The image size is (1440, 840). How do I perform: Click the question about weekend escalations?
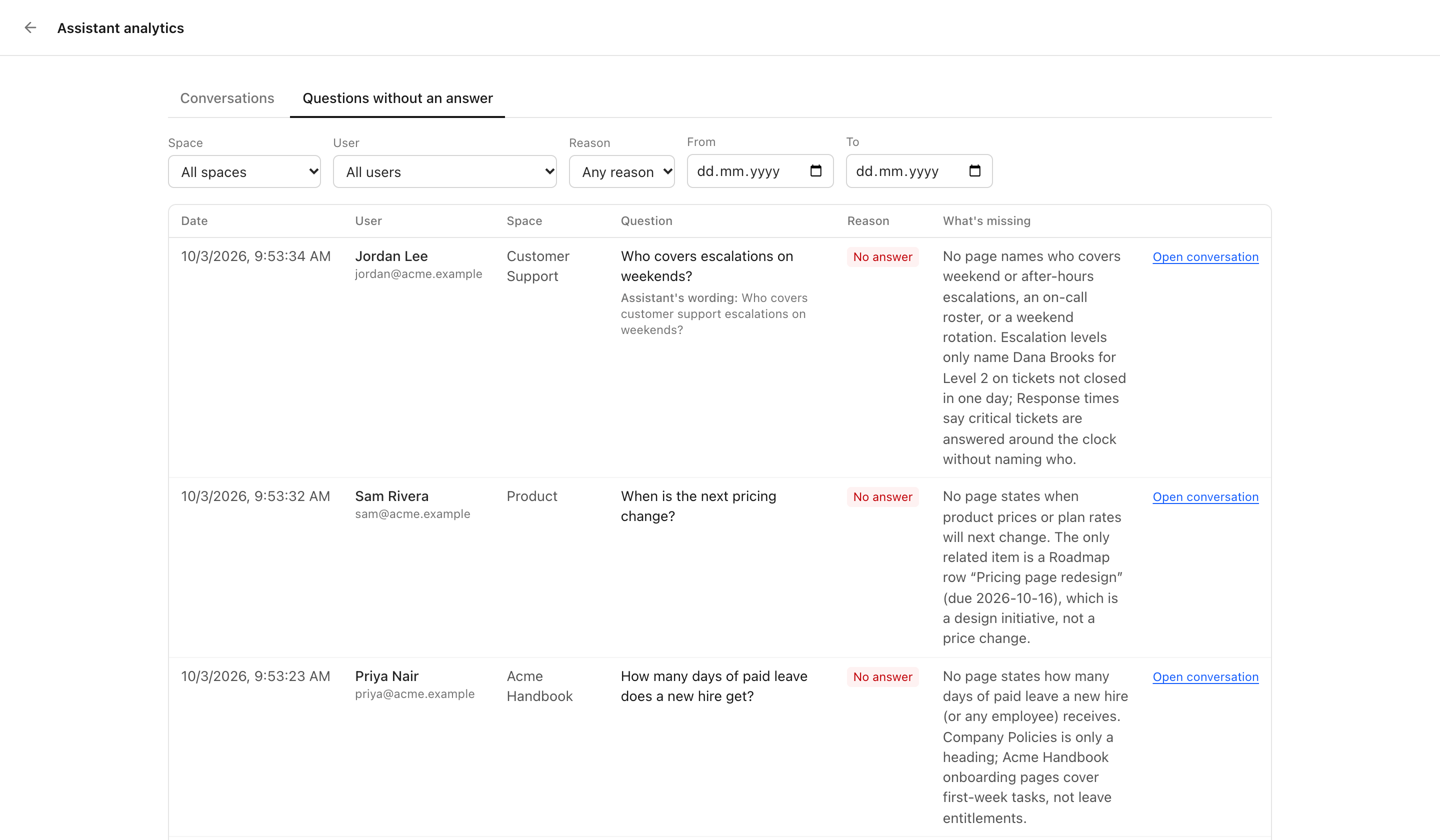[x=707, y=266]
